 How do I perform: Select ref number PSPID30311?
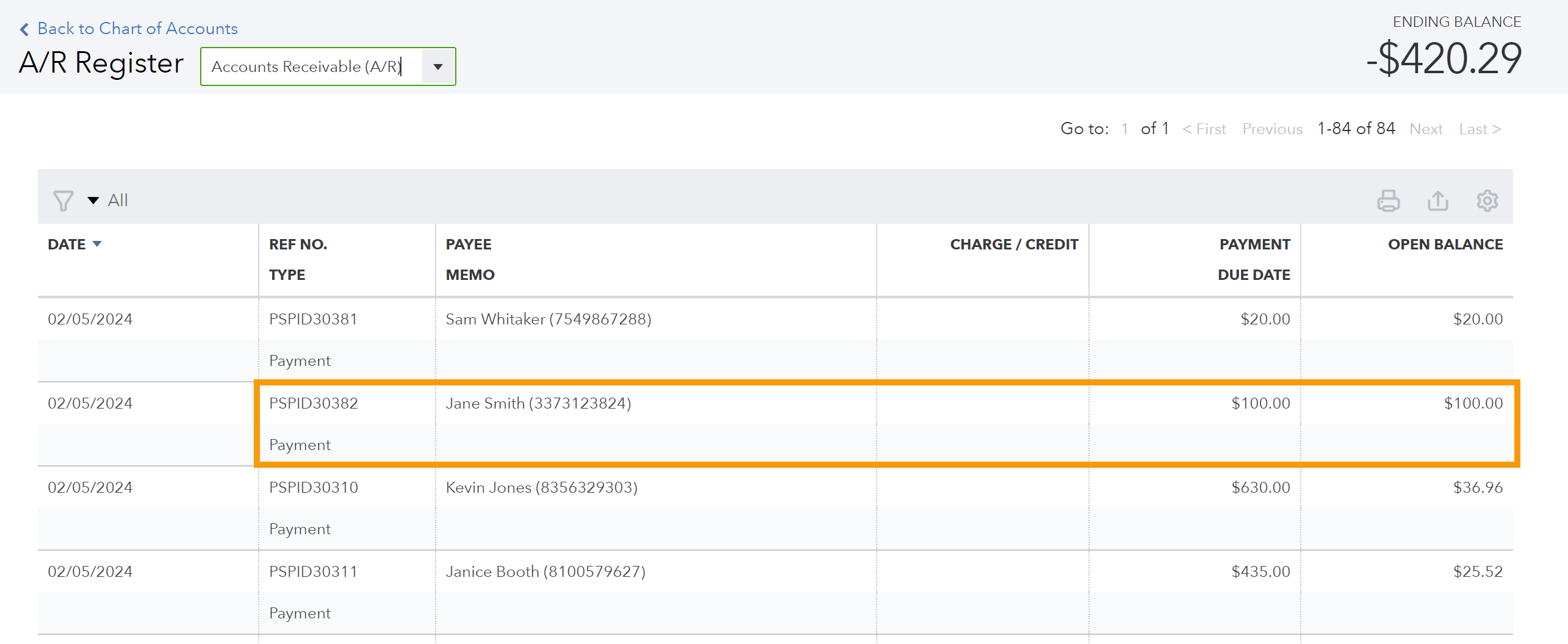313,571
